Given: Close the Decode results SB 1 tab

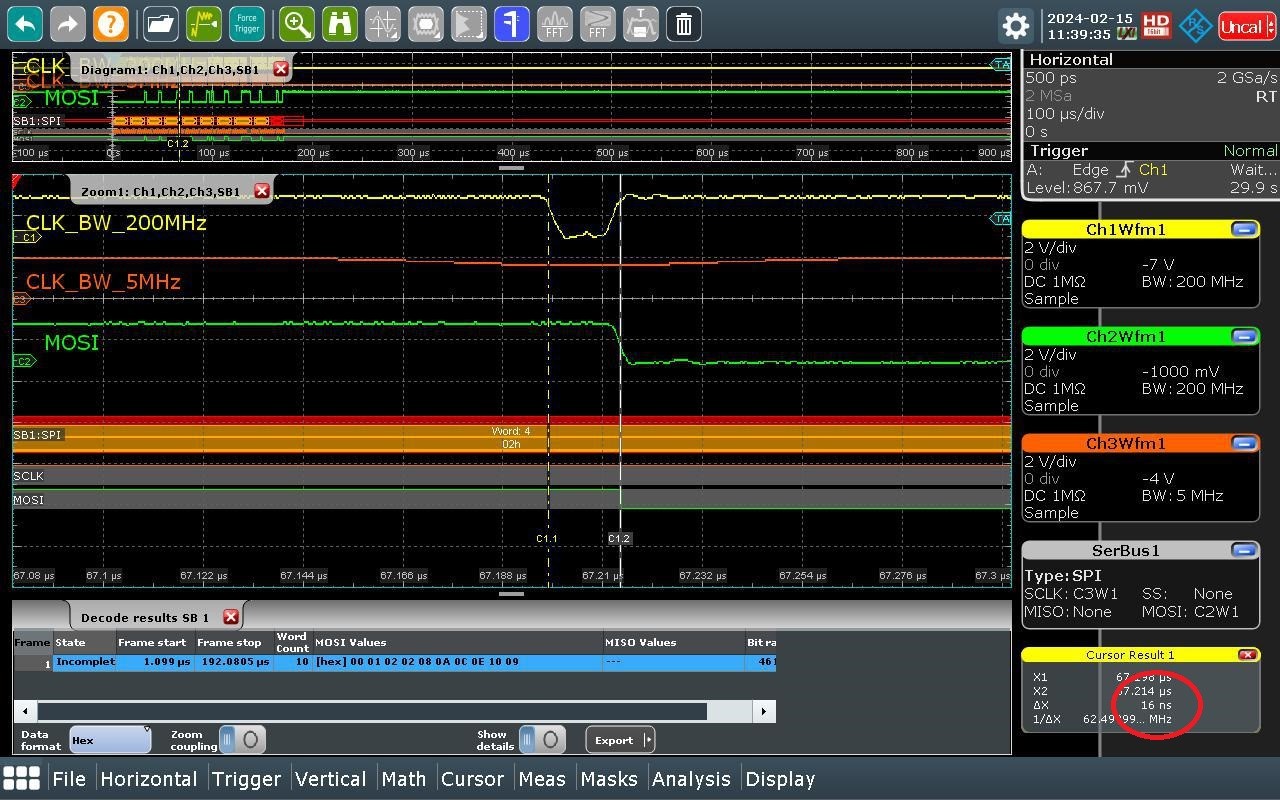Looking at the screenshot, I should point(231,617).
